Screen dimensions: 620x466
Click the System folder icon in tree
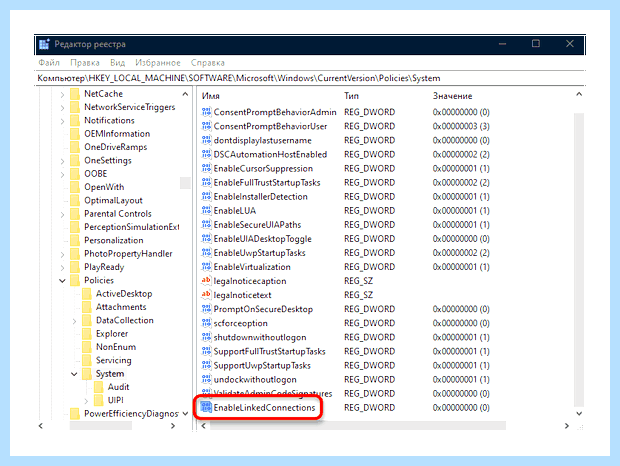point(87,374)
